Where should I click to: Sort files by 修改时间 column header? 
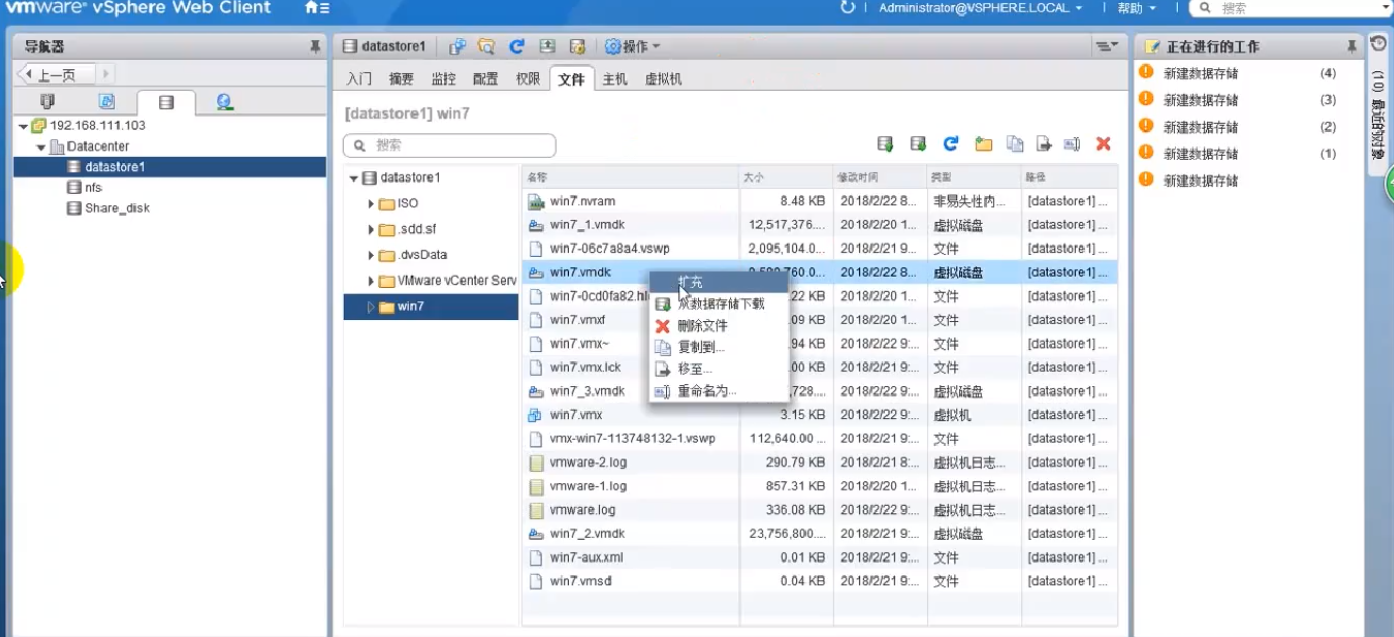pyautogui.click(x=879, y=177)
